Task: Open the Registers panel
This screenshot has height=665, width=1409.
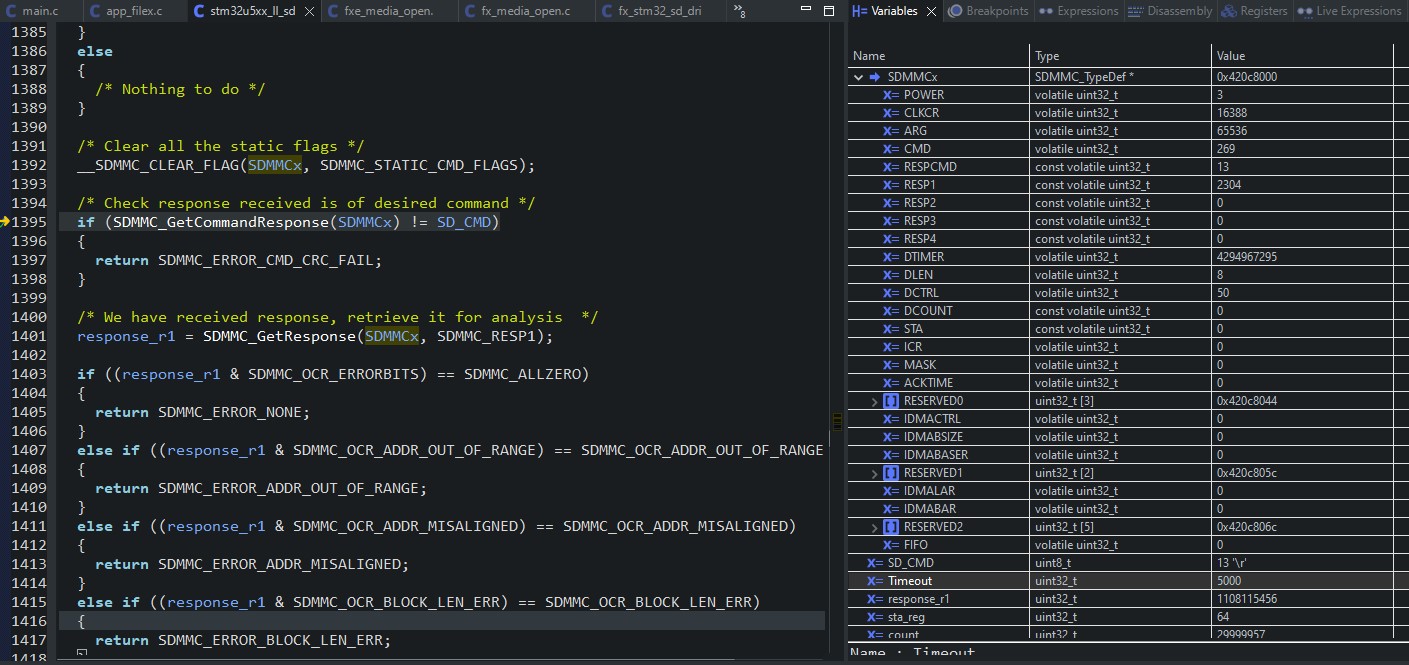Action: coord(1261,11)
